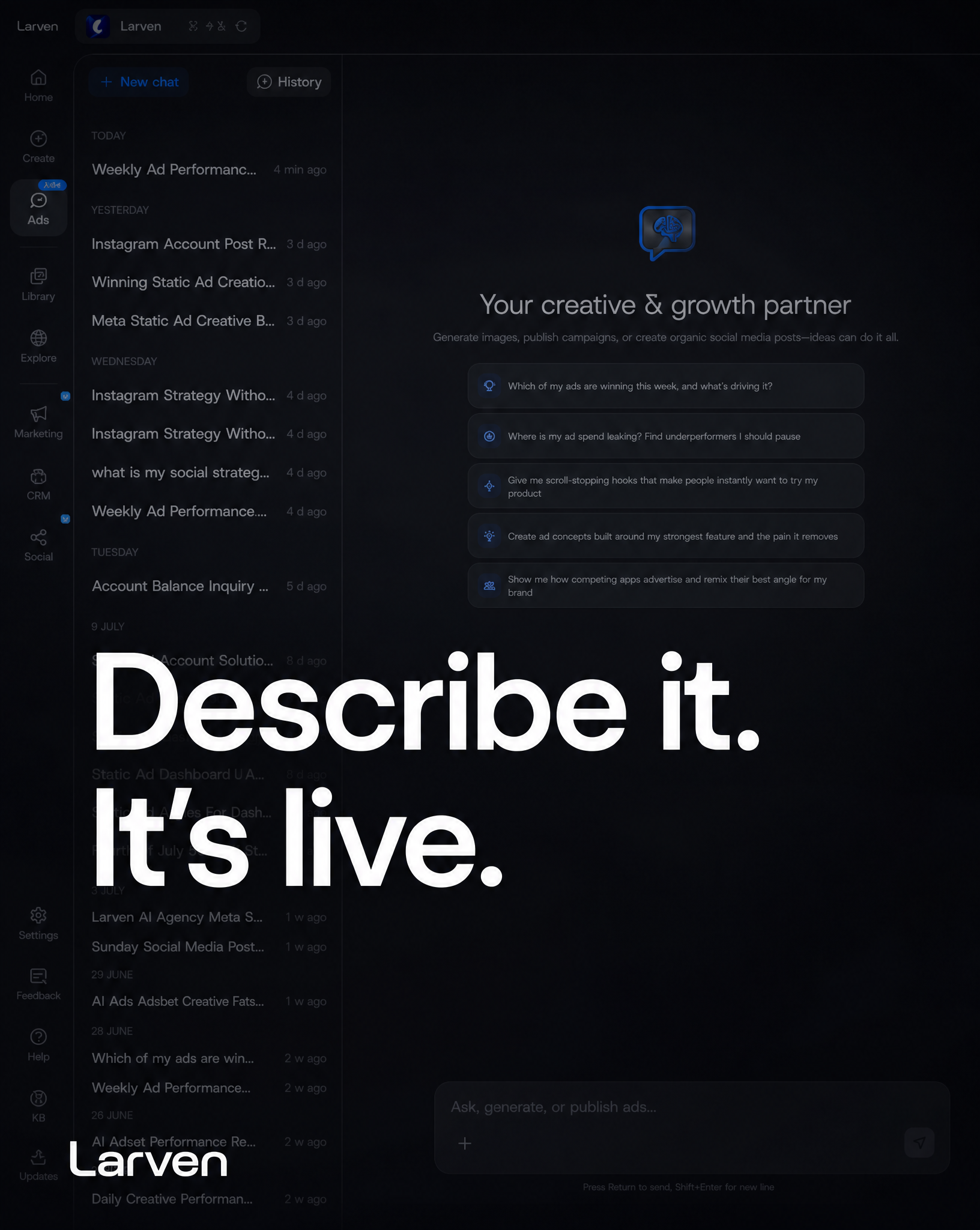980x1230 pixels.
Task: Open Explore from the sidebar
Action: point(38,347)
